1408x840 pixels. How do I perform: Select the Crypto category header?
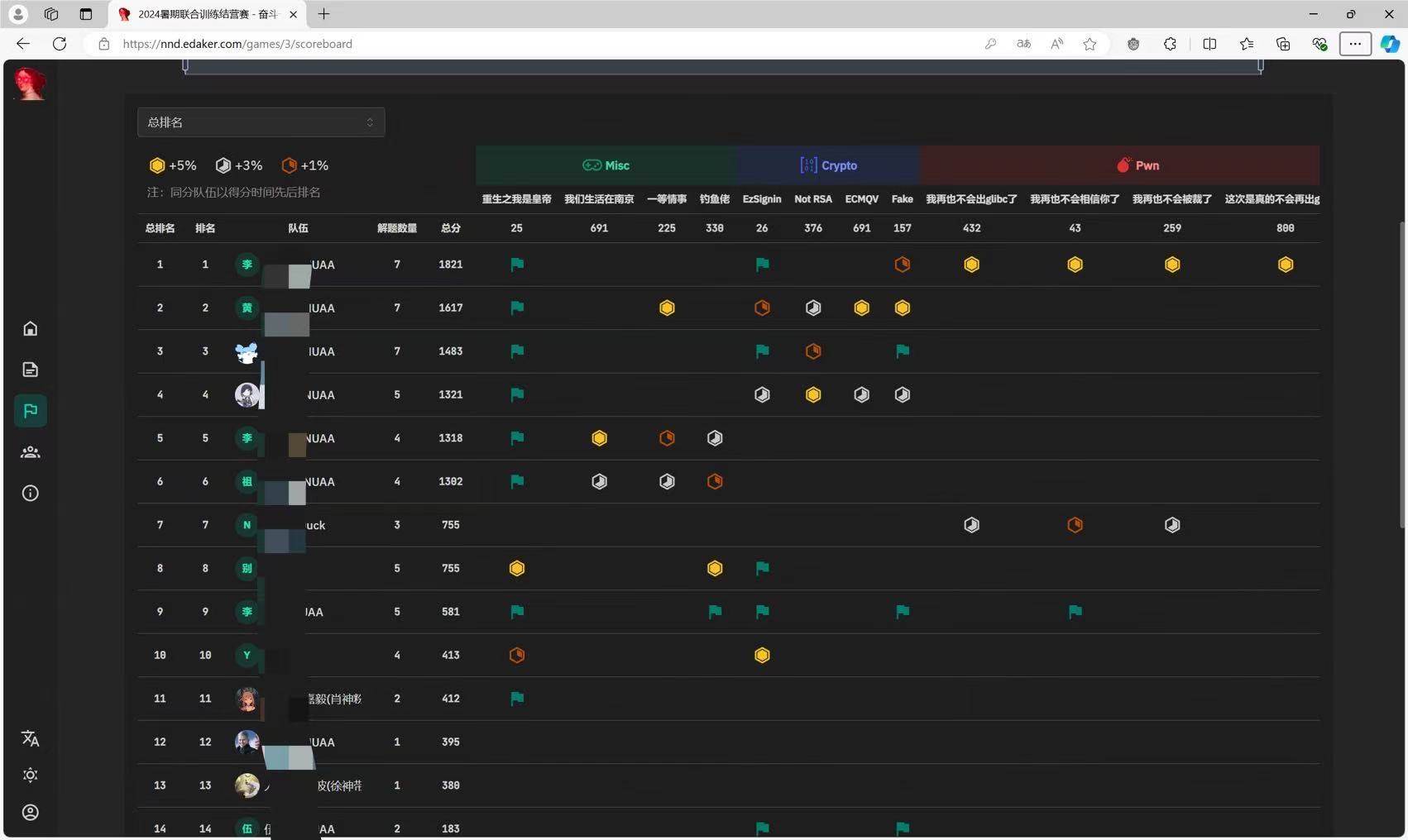tap(828, 165)
